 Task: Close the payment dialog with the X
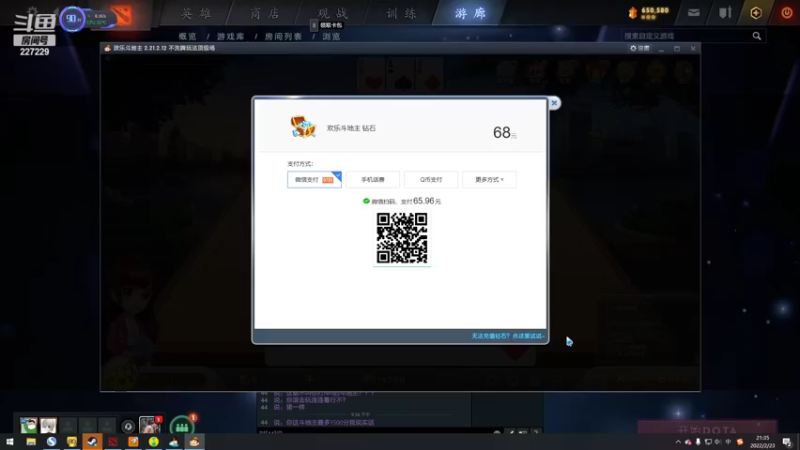tap(554, 103)
